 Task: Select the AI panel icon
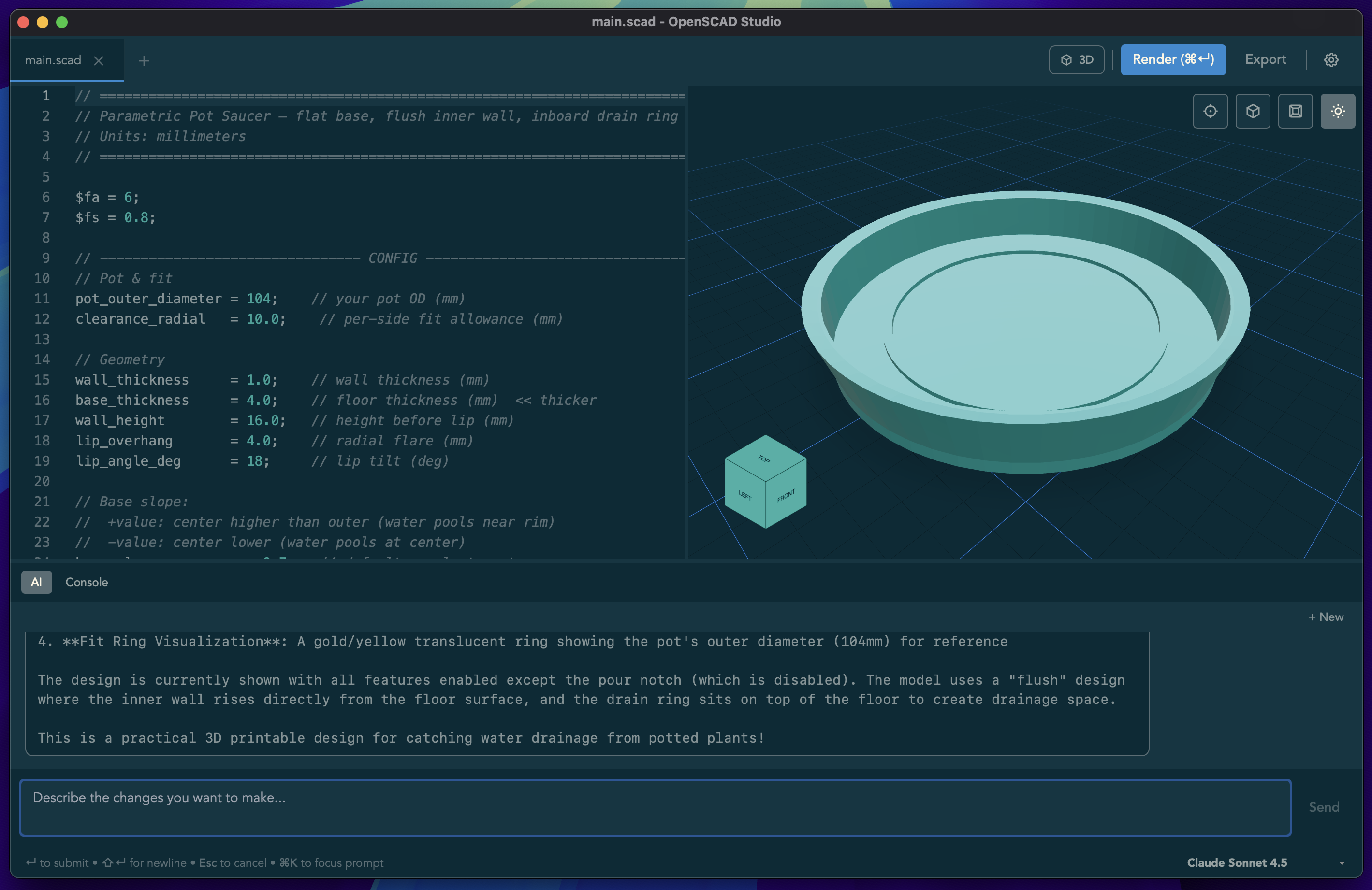pos(36,582)
